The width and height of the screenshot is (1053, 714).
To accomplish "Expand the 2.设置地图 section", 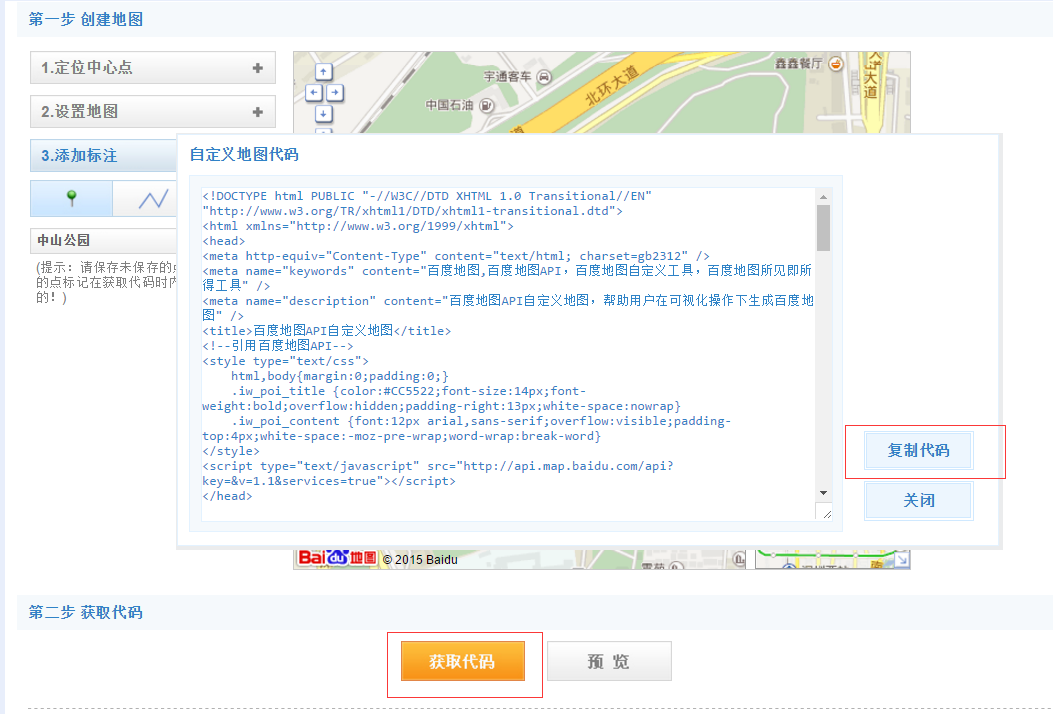I will click(x=153, y=111).
